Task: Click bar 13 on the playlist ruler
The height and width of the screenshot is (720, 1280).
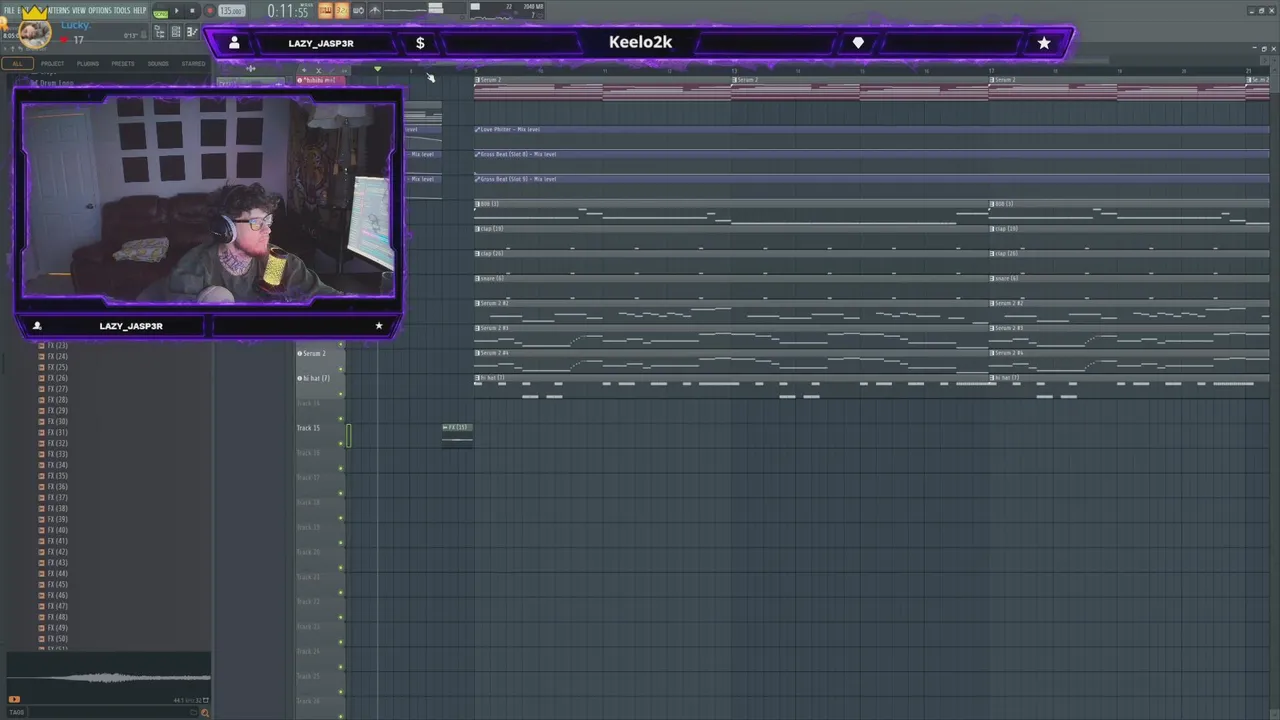Action: coord(733,70)
